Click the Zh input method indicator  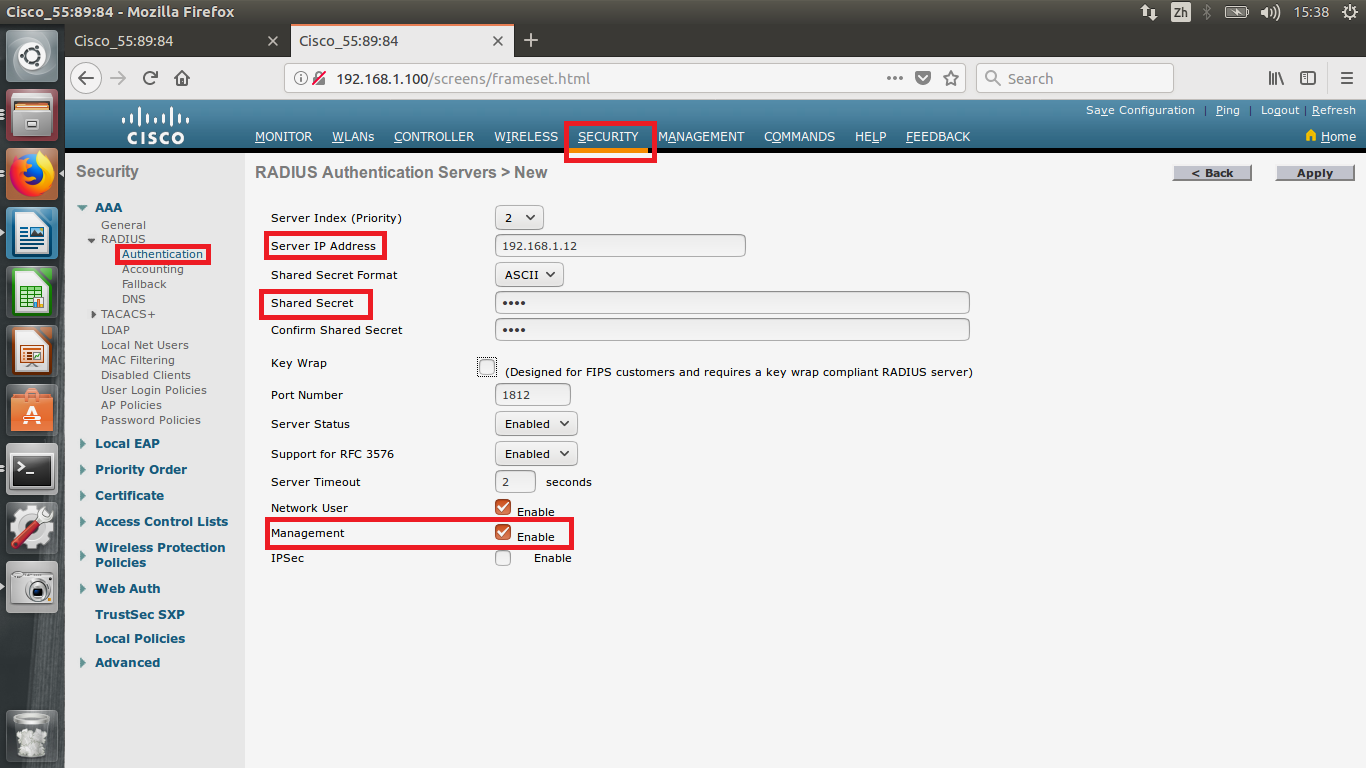pos(1181,12)
